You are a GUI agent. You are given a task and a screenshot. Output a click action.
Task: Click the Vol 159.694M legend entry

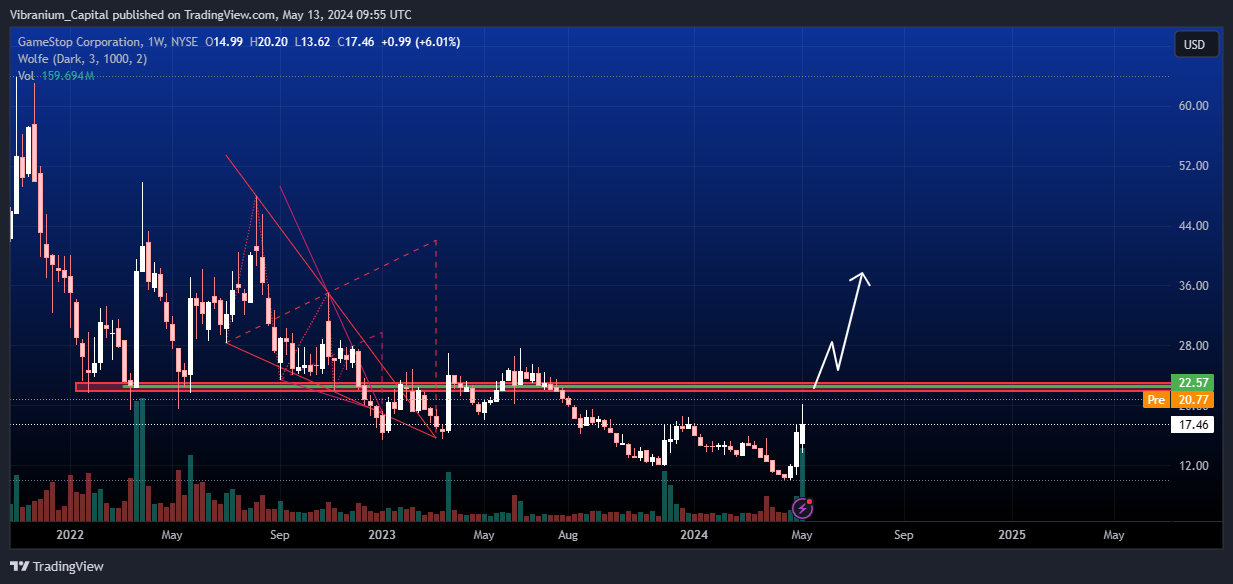pos(56,76)
